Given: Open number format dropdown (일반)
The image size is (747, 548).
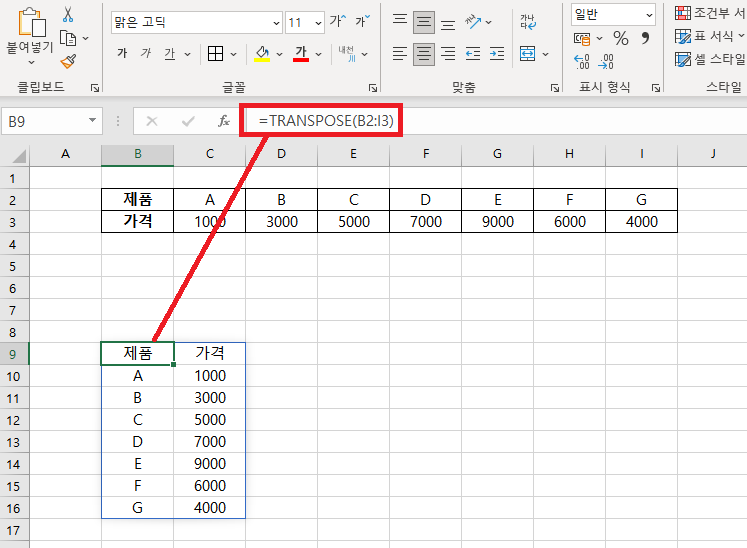Looking at the screenshot, I should pos(649,15).
